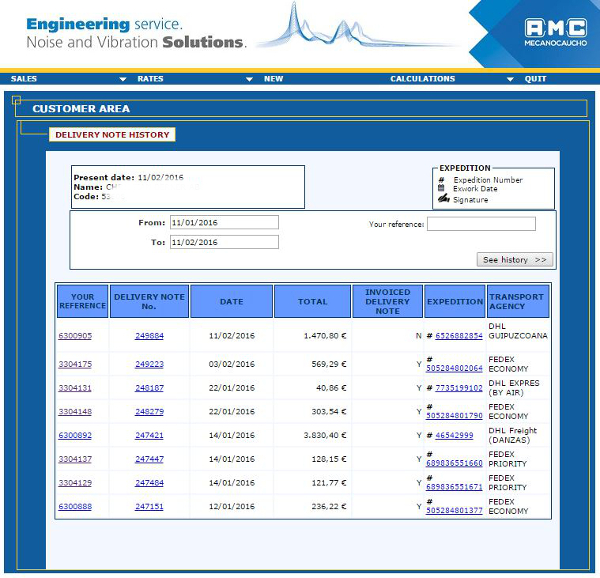Focus the Your reference input field
The width and height of the screenshot is (600, 578).
point(481,224)
